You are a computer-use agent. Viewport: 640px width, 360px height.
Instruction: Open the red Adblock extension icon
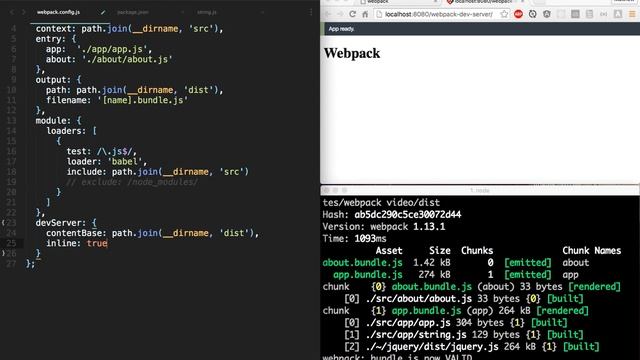[518, 14]
